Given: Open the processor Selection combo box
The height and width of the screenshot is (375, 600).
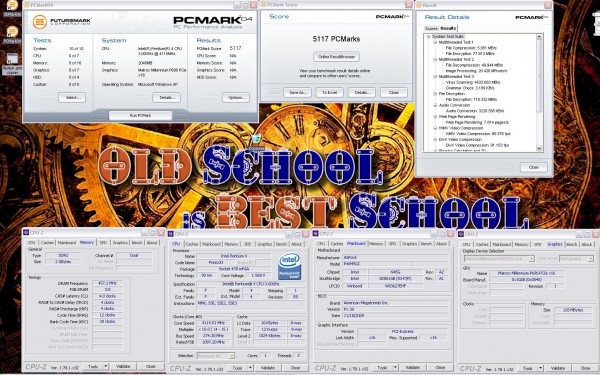Looking at the screenshot, I should click(x=216, y=356).
